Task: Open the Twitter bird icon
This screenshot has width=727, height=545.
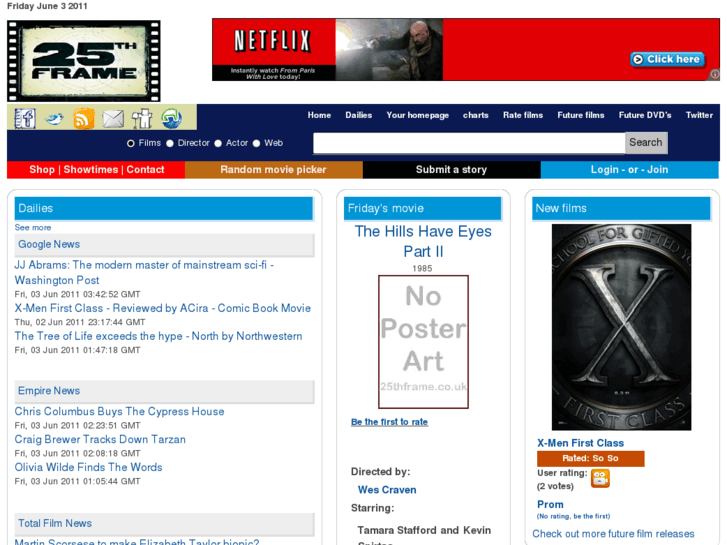Action: point(54,119)
